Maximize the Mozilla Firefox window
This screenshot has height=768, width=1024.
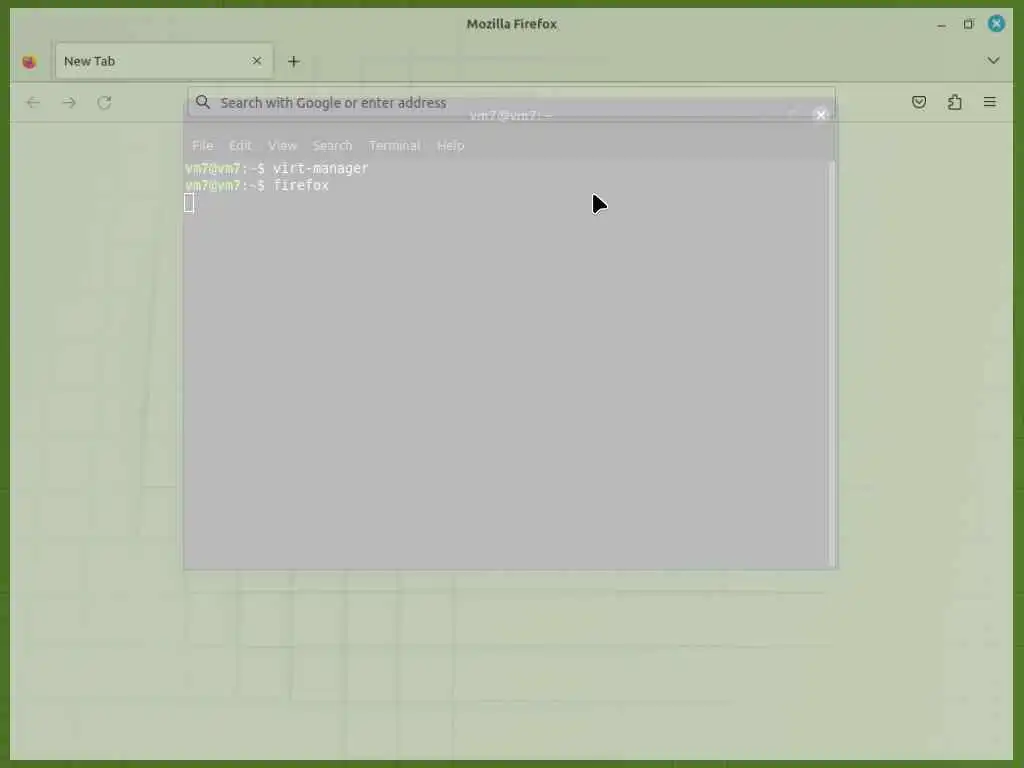[968, 24]
